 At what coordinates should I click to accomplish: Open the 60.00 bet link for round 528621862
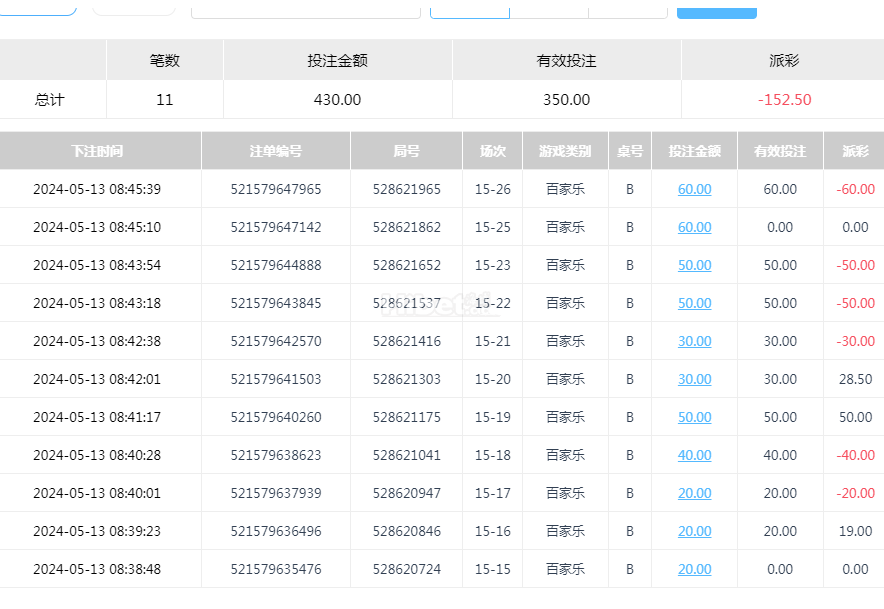(695, 227)
